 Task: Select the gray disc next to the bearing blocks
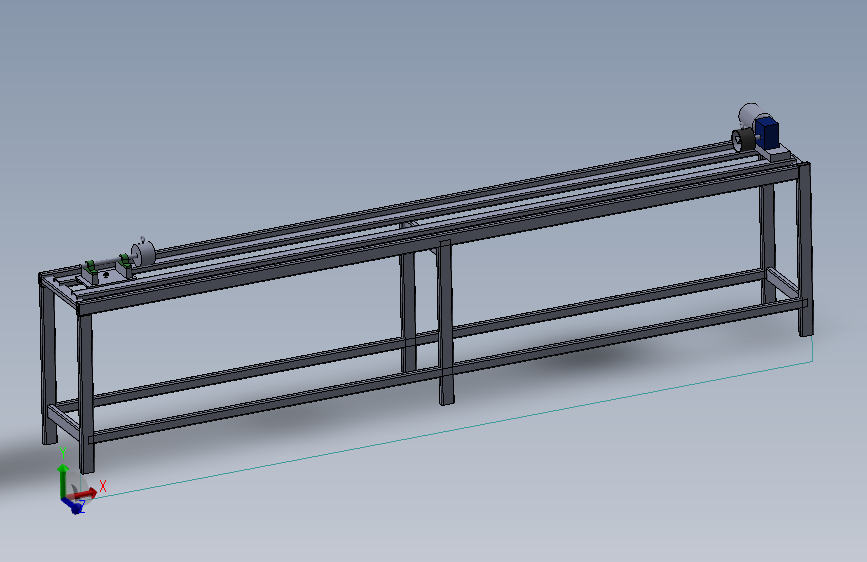pyautogui.click(x=144, y=253)
